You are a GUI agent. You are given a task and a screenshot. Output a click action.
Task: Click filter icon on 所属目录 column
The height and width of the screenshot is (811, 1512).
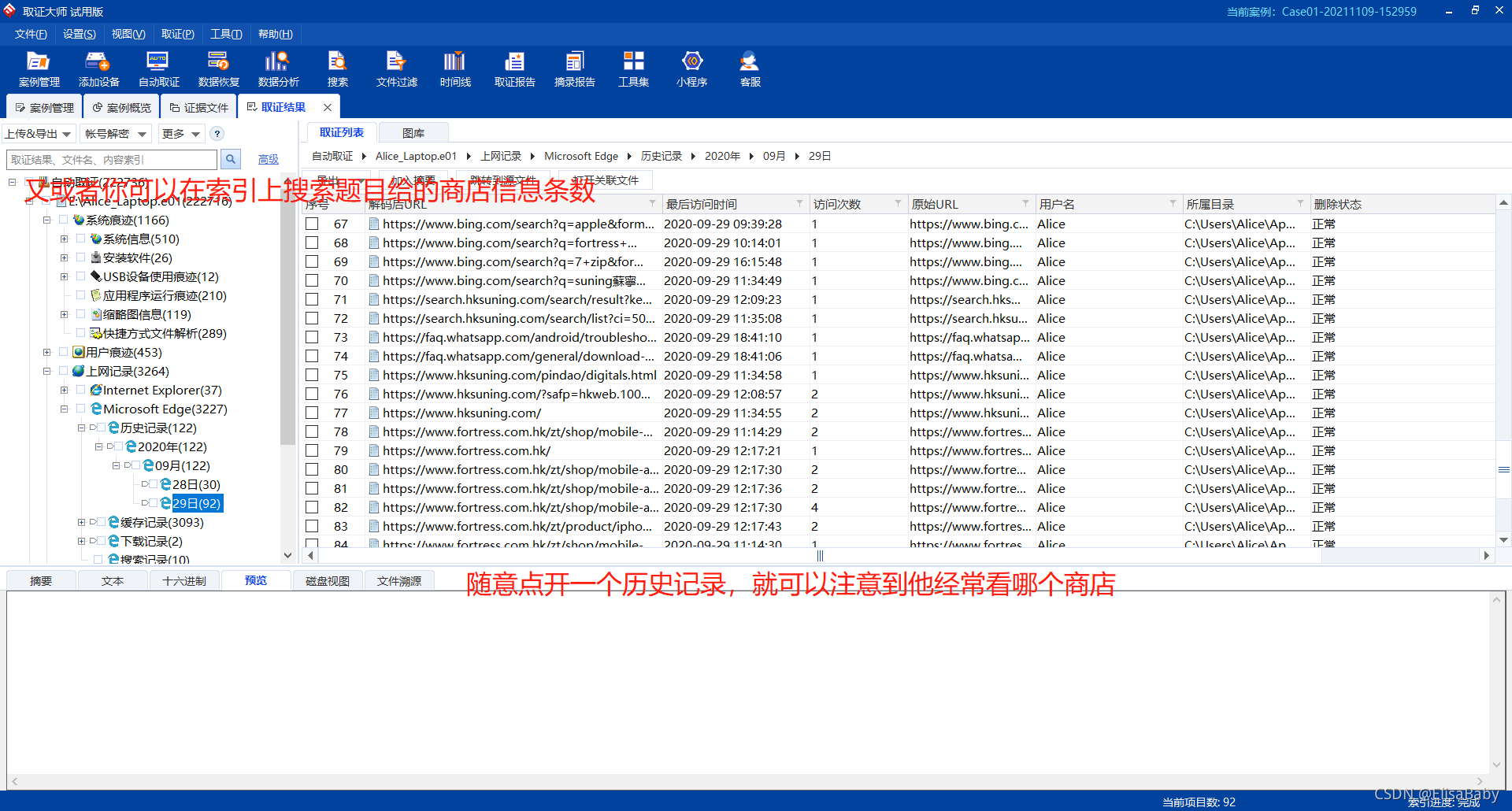click(x=1300, y=204)
